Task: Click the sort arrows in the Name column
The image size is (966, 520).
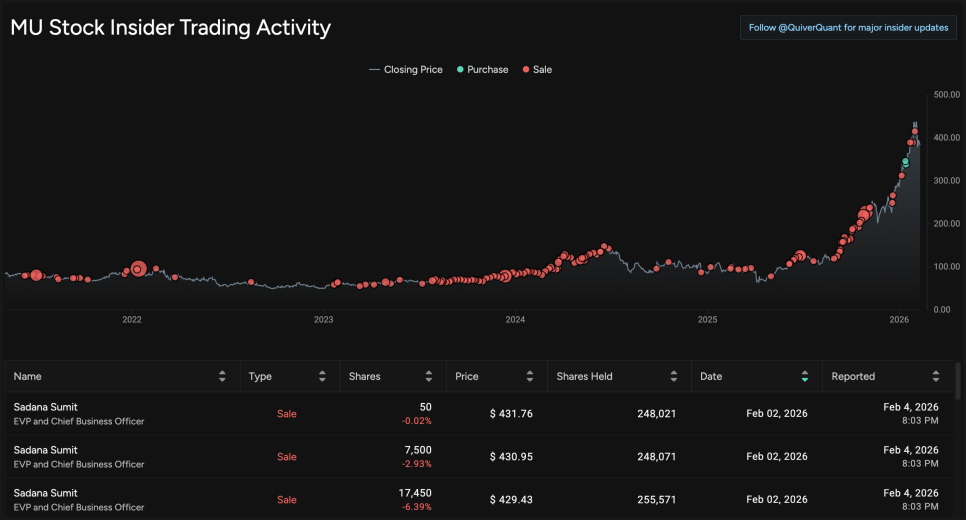Action: [222, 377]
